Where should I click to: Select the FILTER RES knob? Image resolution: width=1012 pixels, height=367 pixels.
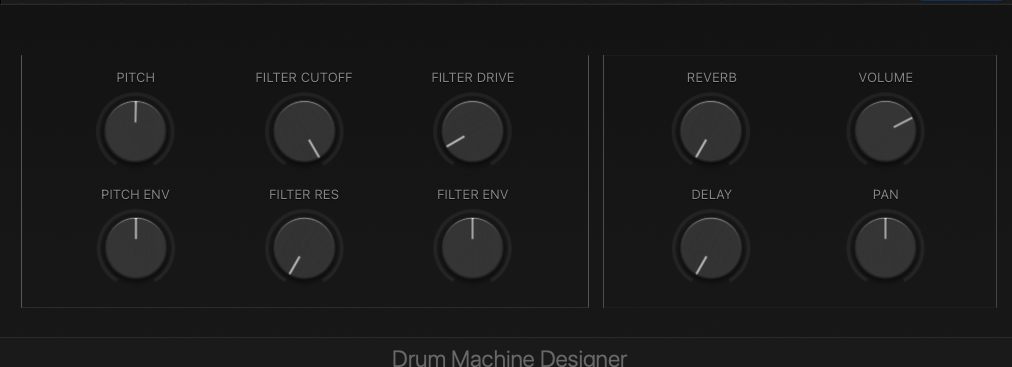pos(304,248)
